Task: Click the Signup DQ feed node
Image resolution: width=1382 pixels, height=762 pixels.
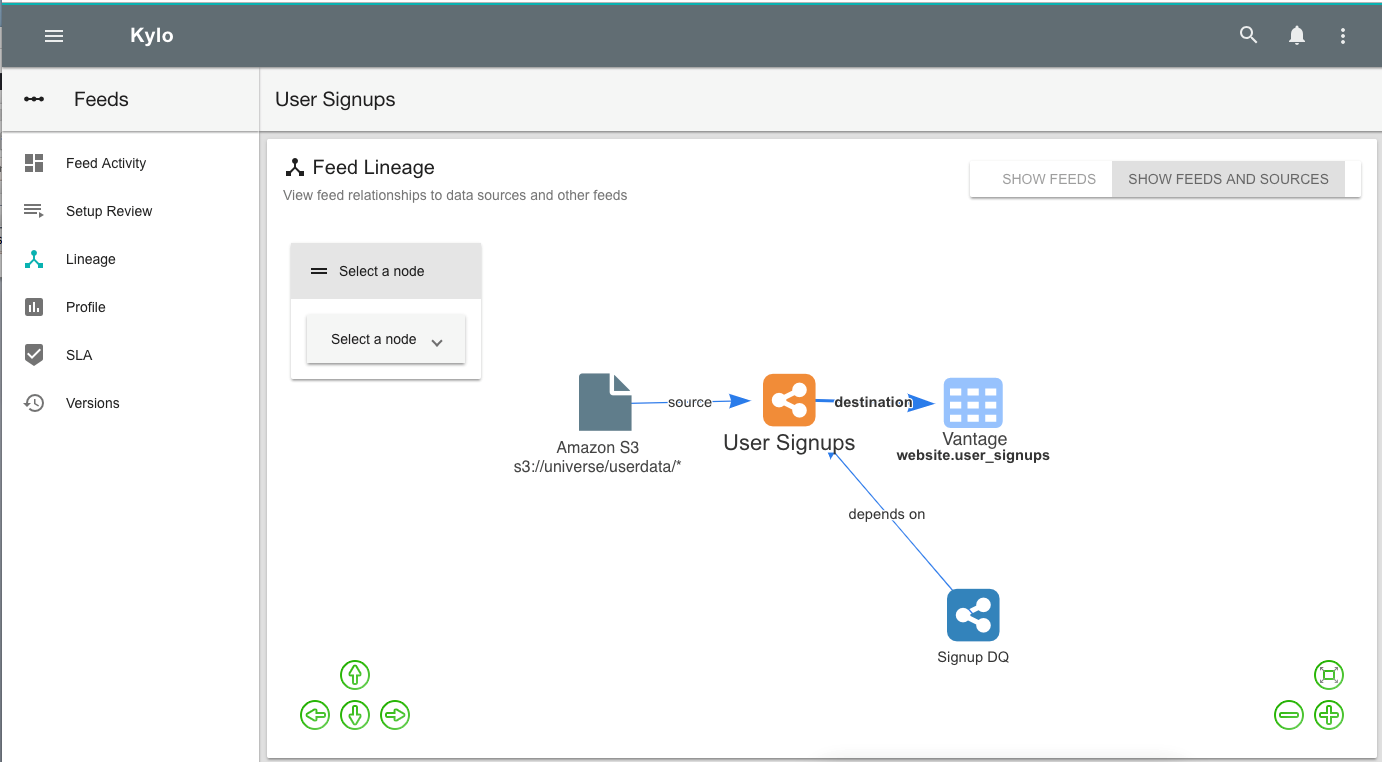Action: pos(973,615)
